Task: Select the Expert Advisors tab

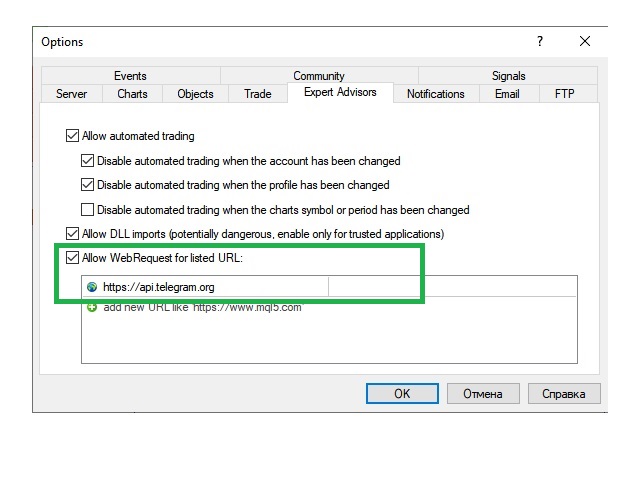Action: (x=340, y=93)
